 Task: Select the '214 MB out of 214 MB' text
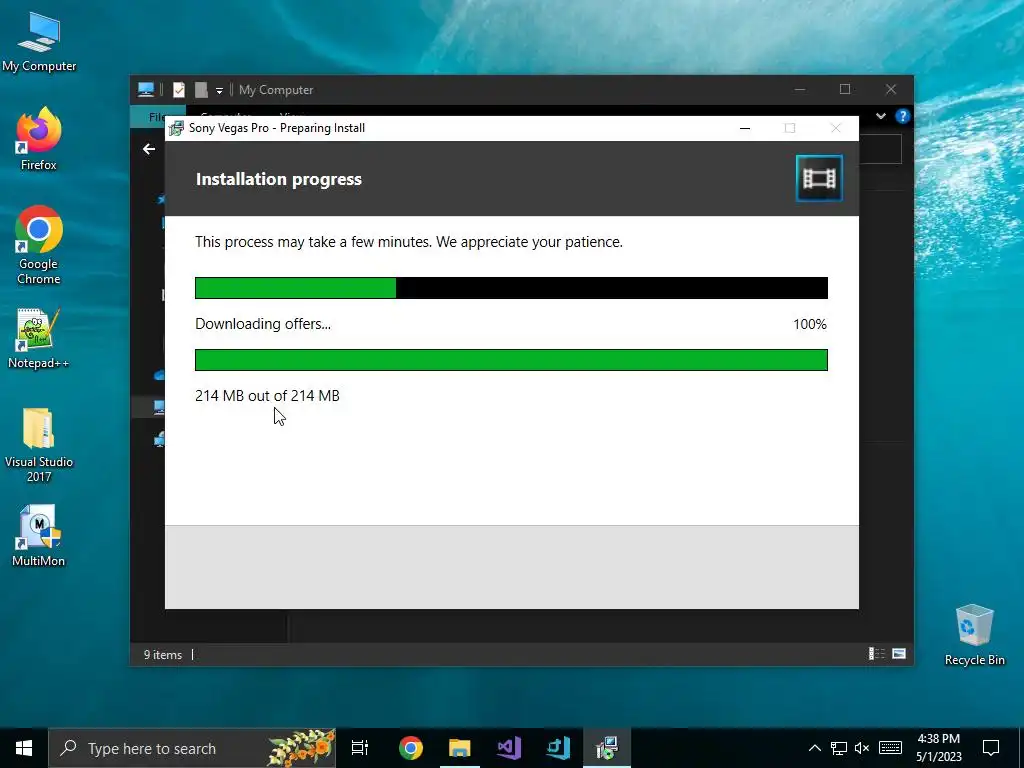point(267,396)
